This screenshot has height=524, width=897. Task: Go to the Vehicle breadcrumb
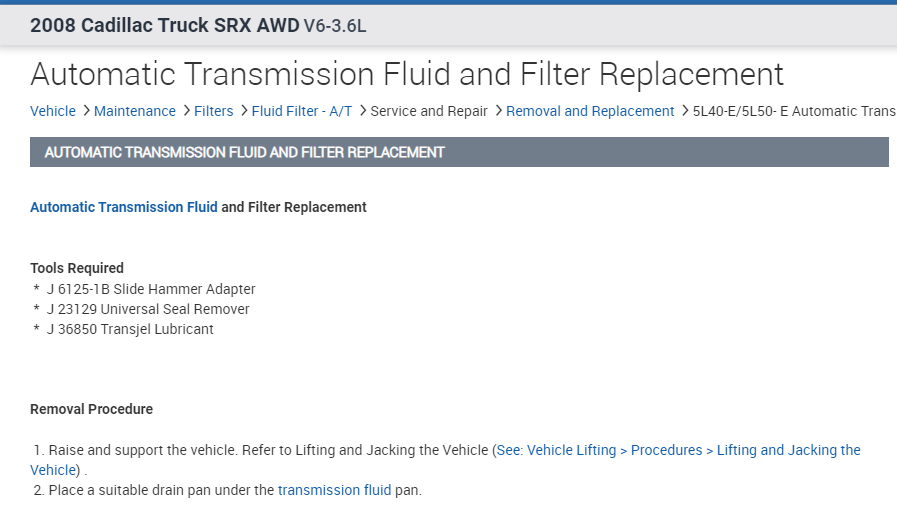click(53, 111)
